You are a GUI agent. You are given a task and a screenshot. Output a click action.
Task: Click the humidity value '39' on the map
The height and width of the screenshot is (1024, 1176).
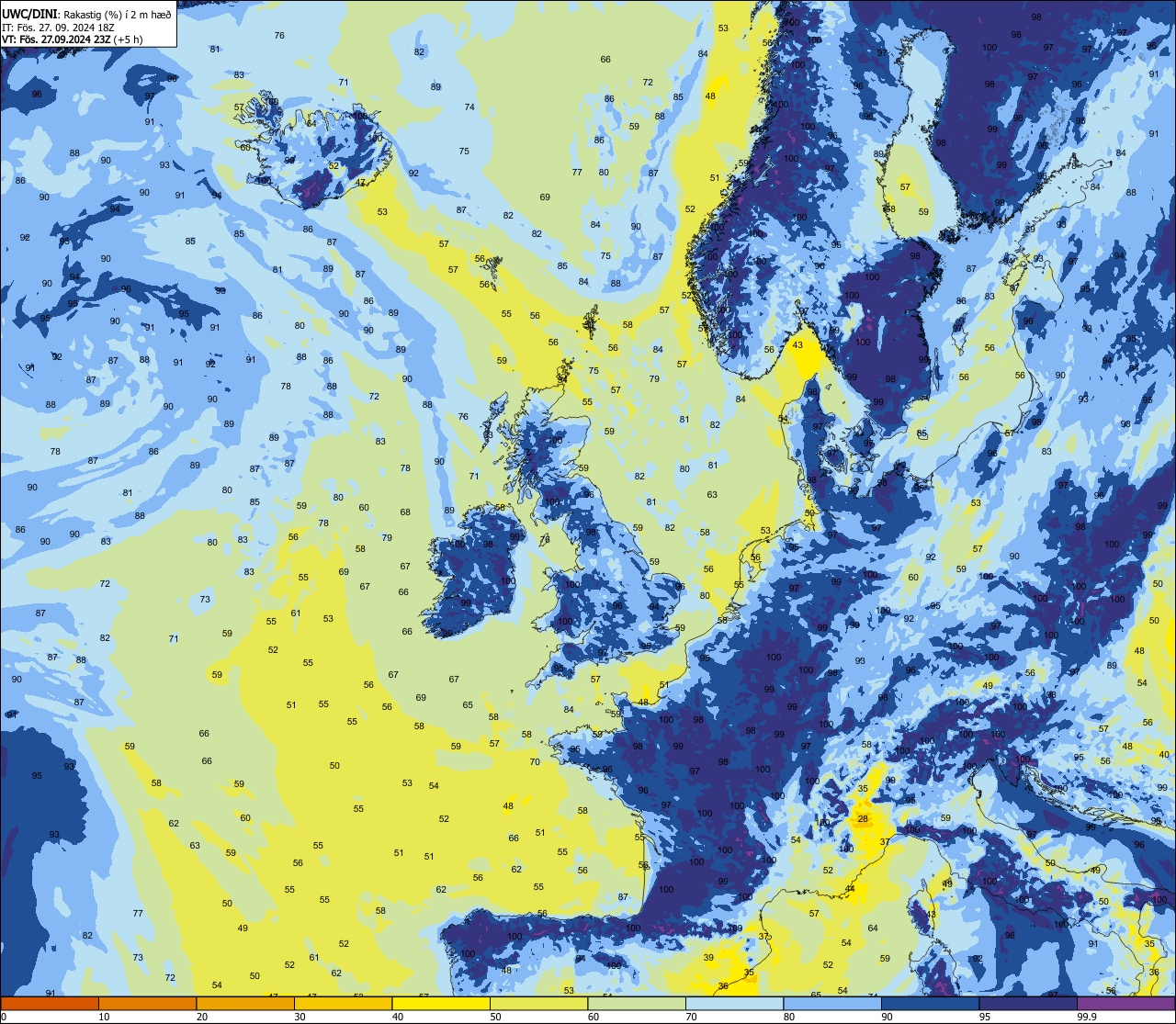pos(708,957)
